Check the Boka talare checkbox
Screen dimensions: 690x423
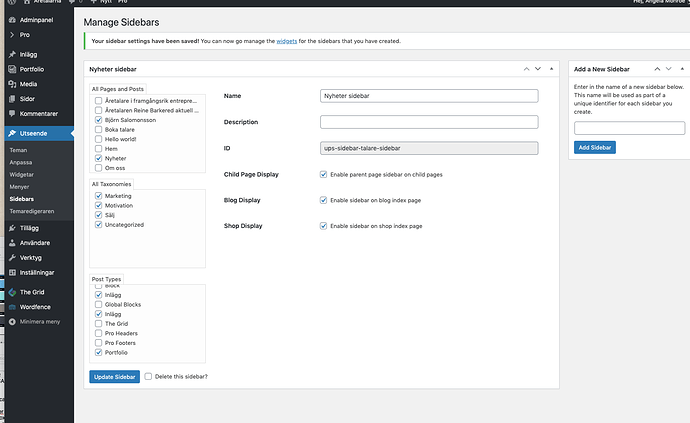(x=99, y=129)
